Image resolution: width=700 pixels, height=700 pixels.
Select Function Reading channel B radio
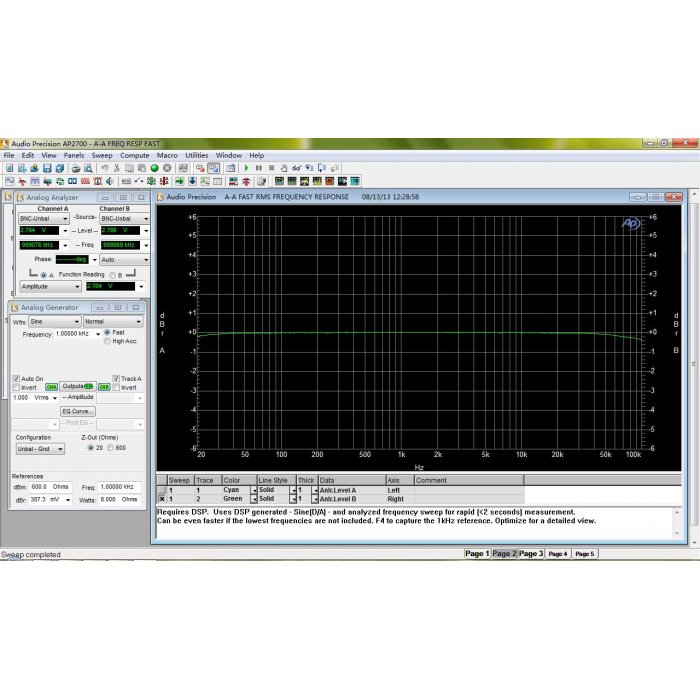(x=112, y=275)
